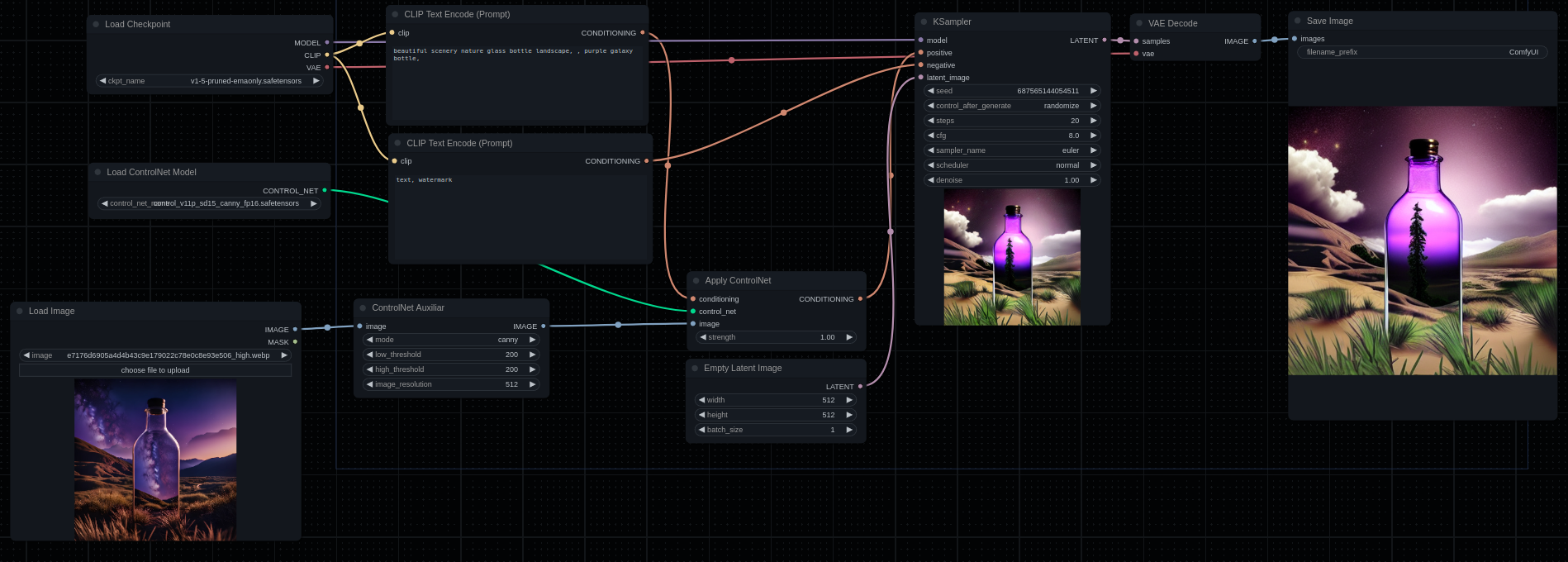Open the sampler_name euler selector
The image size is (1568, 562).
click(1012, 150)
